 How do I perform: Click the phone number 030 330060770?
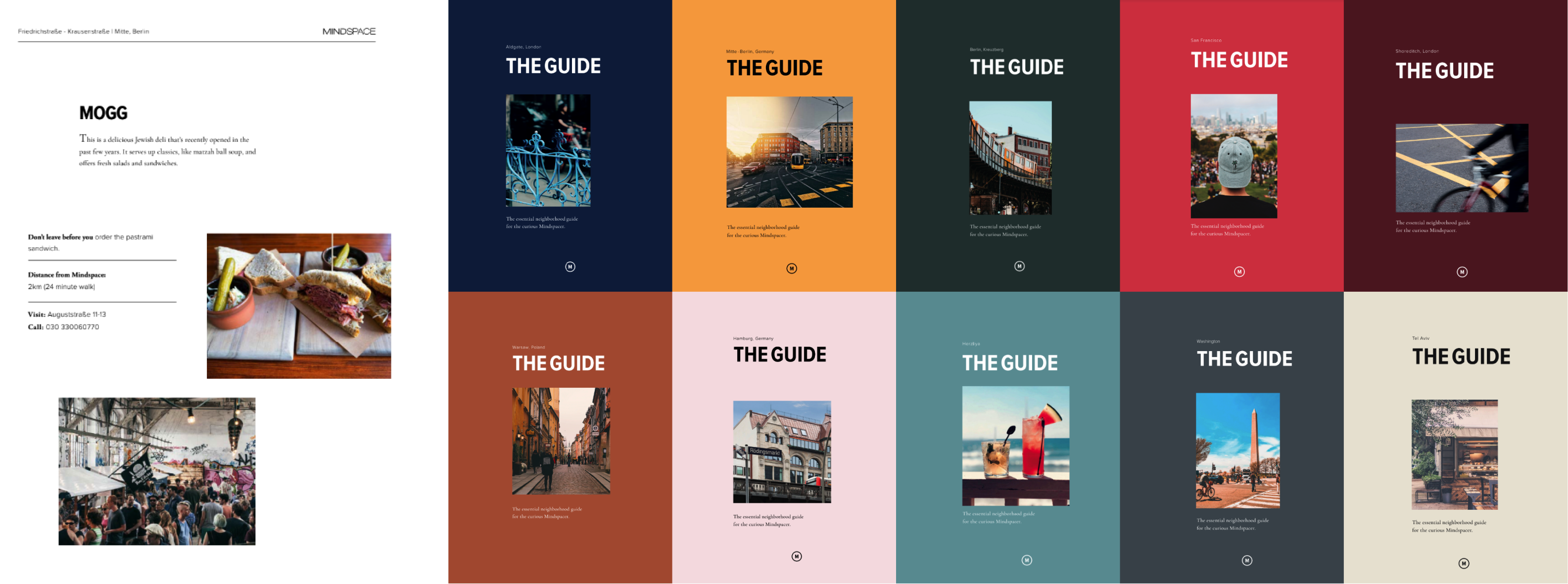(x=72, y=327)
